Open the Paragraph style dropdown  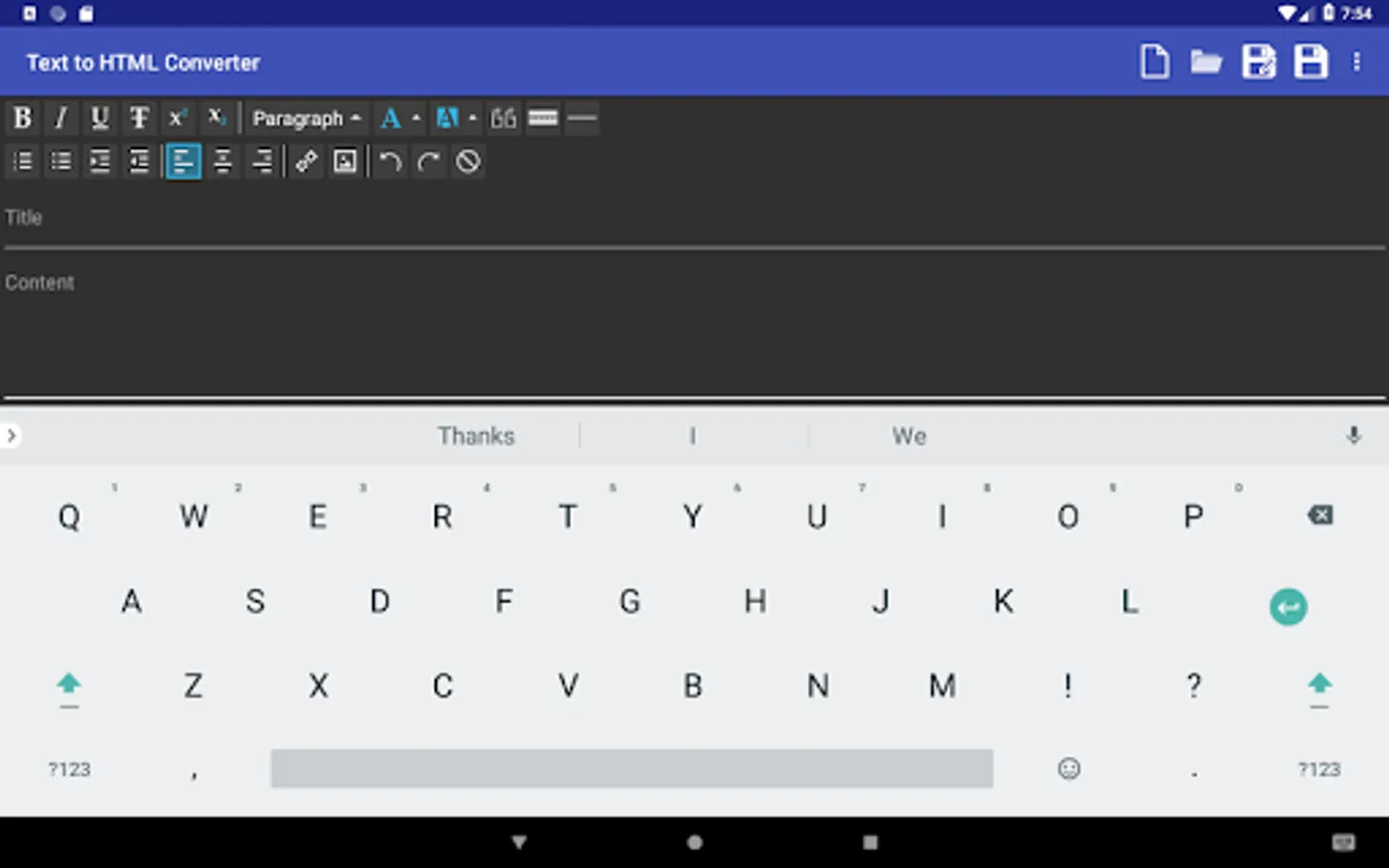306,119
